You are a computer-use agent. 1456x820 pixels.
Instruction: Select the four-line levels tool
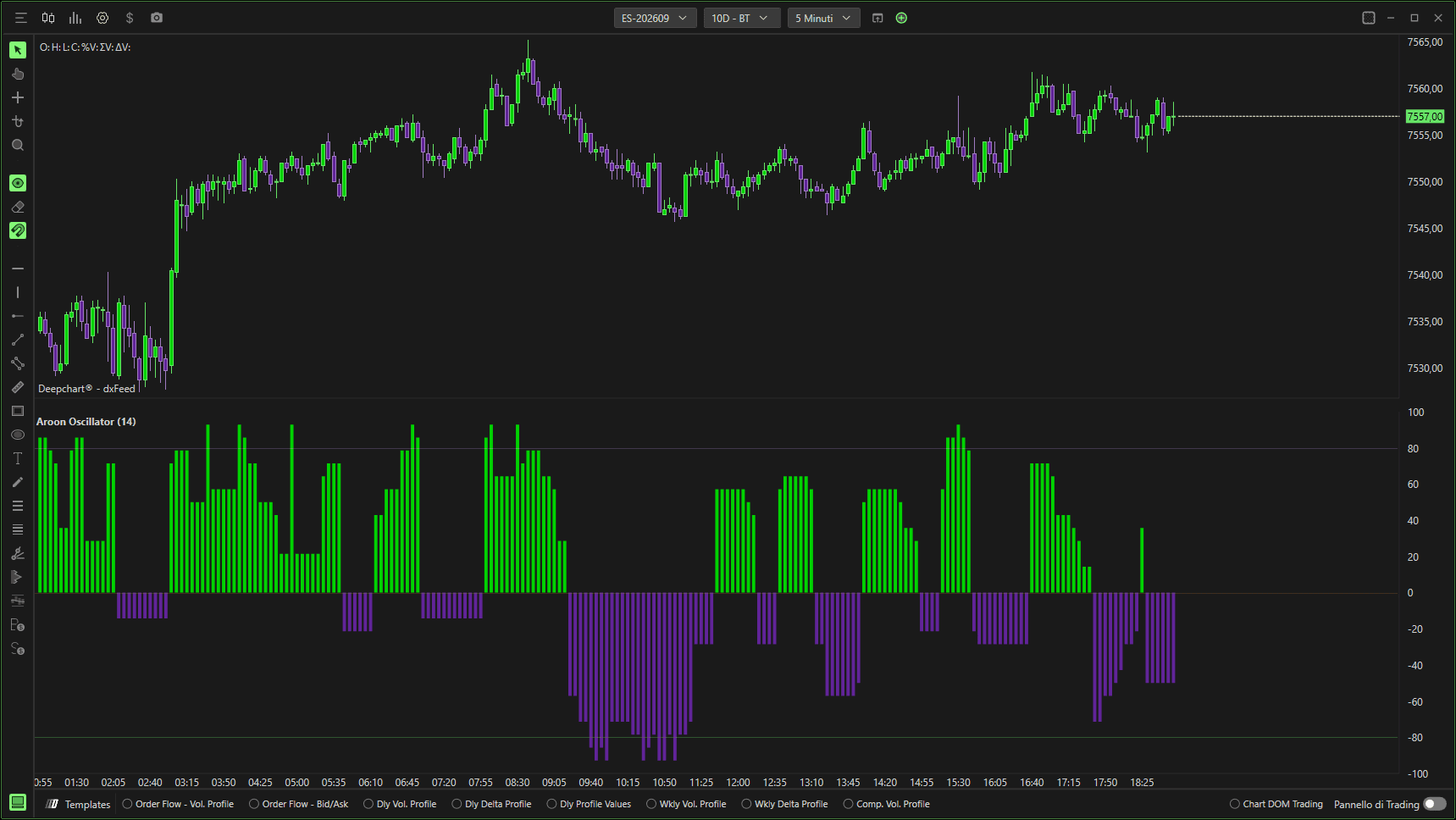click(x=18, y=529)
